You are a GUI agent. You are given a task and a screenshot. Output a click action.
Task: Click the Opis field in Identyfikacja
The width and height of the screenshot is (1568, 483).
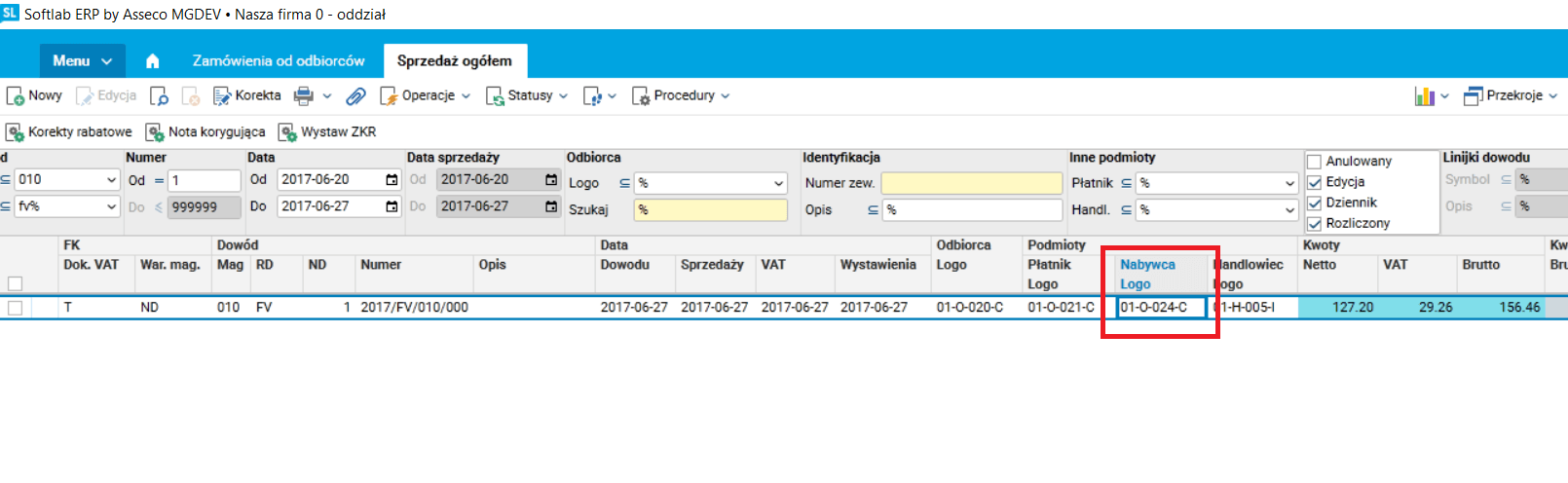[x=971, y=209]
